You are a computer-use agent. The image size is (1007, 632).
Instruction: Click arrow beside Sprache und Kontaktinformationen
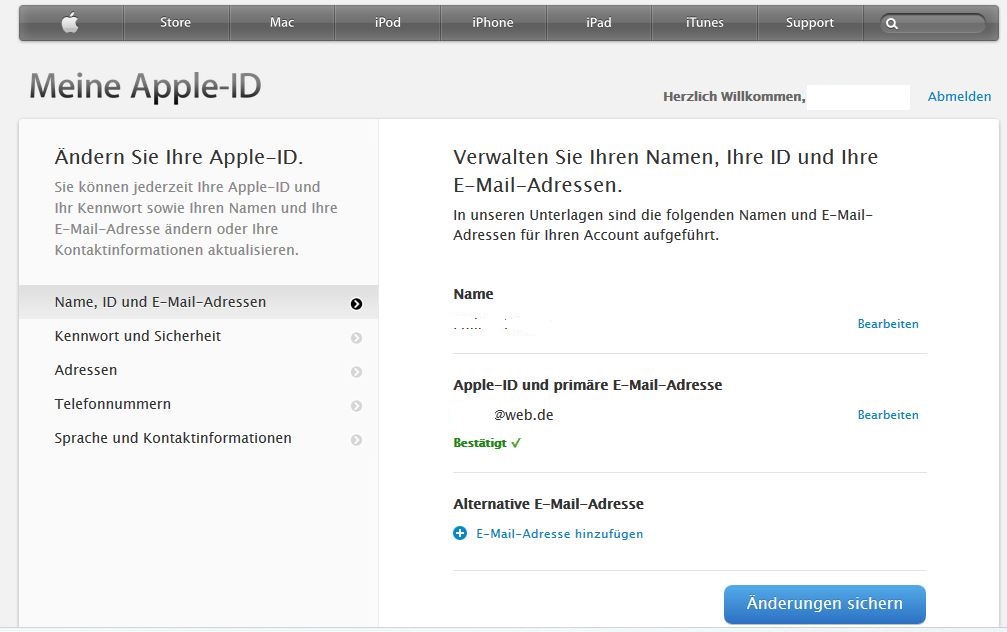(356, 440)
